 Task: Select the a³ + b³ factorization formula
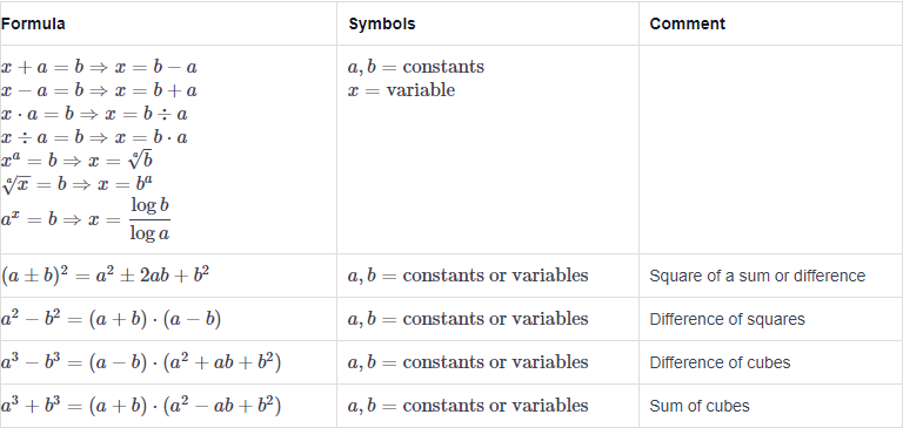point(141,406)
